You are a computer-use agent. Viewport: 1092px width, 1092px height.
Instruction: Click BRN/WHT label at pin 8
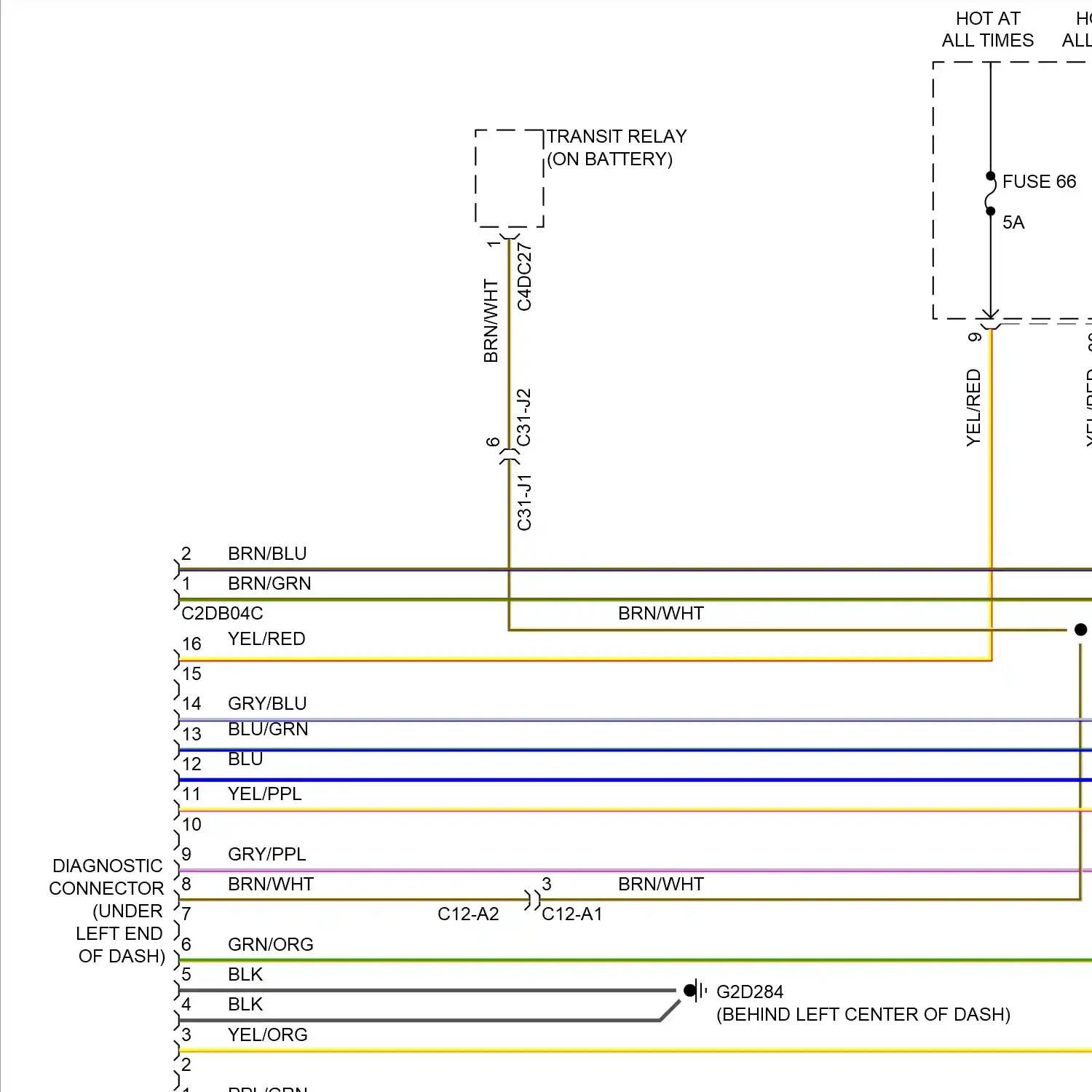(x=271, y=885)
